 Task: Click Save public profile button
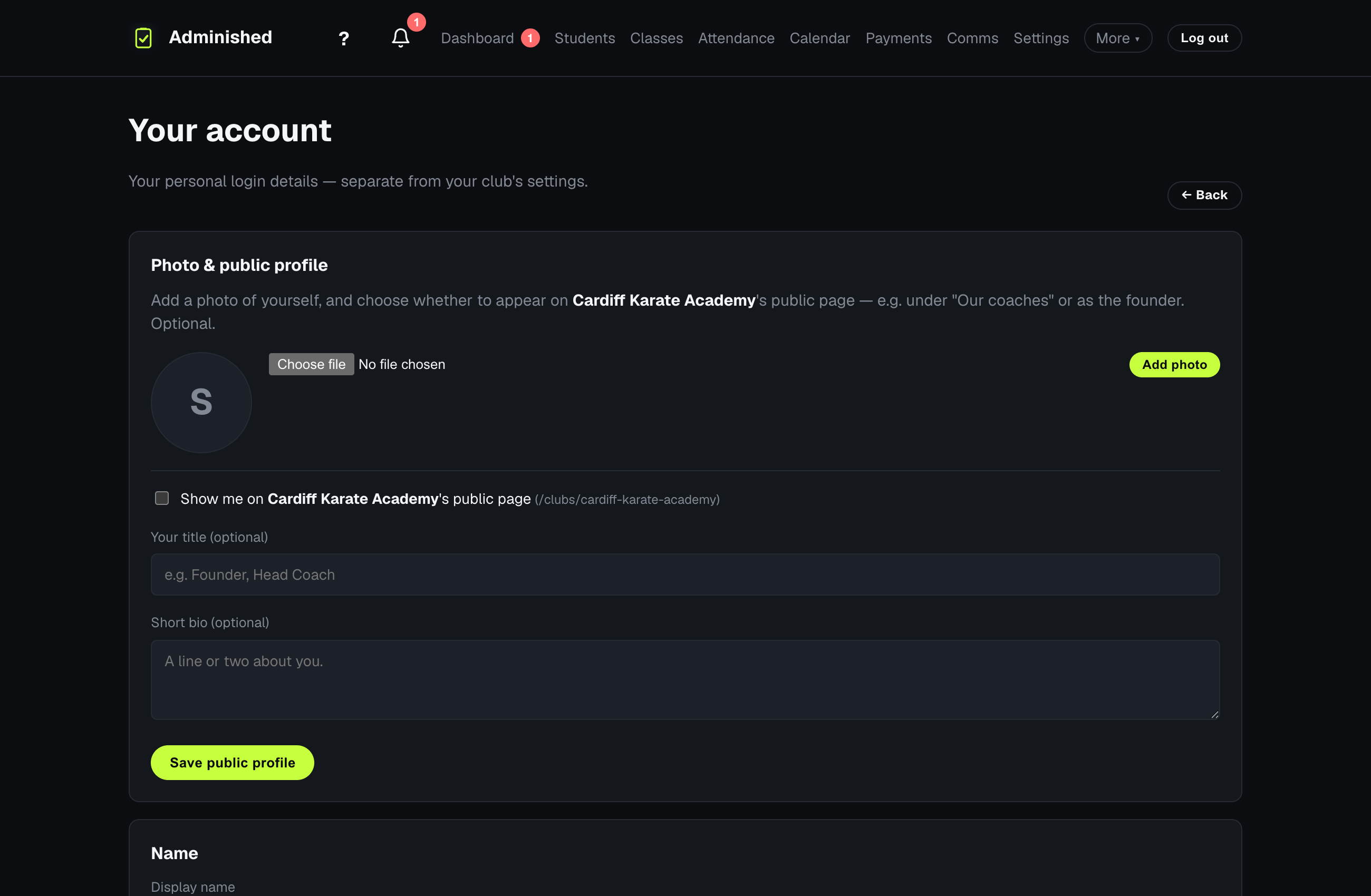(232, 763)
